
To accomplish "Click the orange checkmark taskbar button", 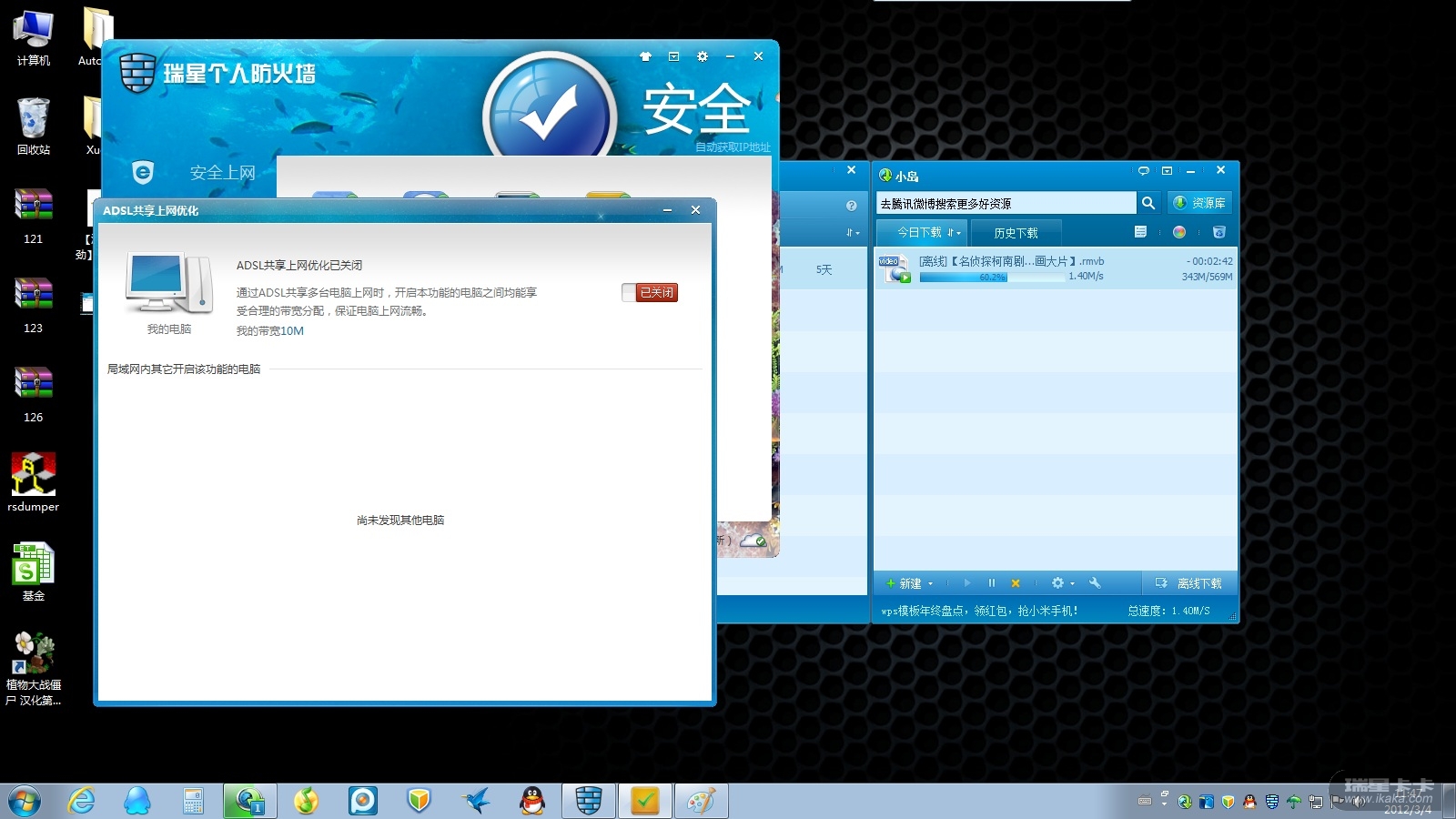I will point(645,801).
